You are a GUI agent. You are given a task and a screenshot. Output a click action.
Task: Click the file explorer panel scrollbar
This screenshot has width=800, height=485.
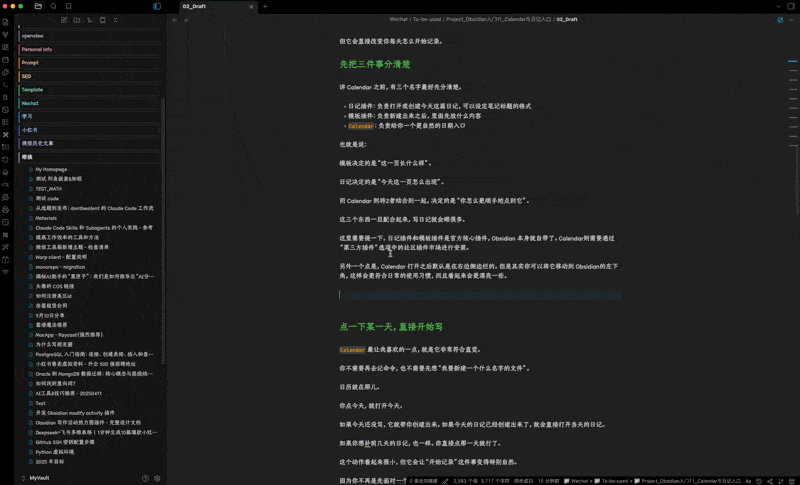tap(163, 229)
